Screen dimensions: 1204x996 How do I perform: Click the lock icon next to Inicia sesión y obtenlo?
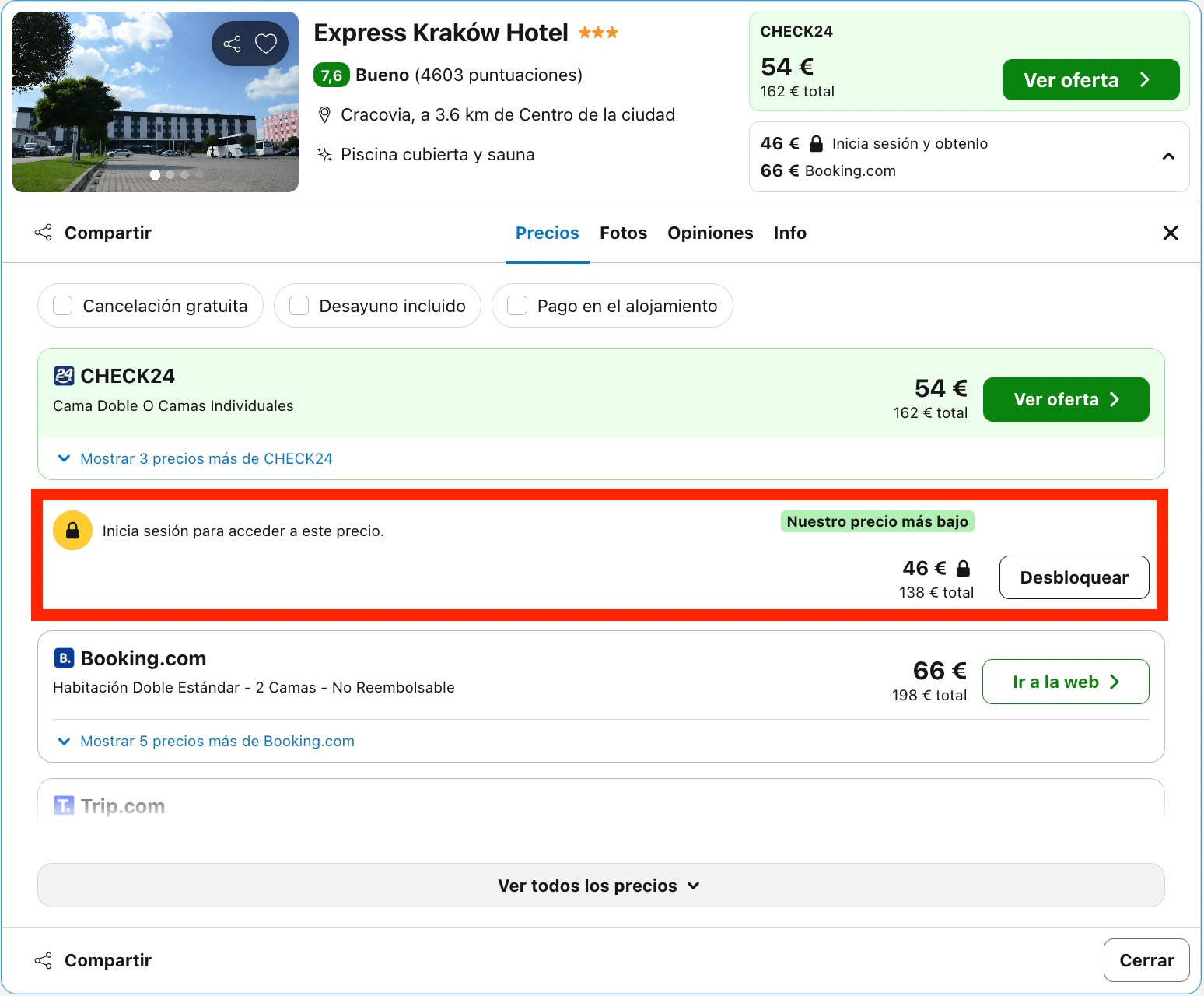pyautogui.click(x=816, y=143)
